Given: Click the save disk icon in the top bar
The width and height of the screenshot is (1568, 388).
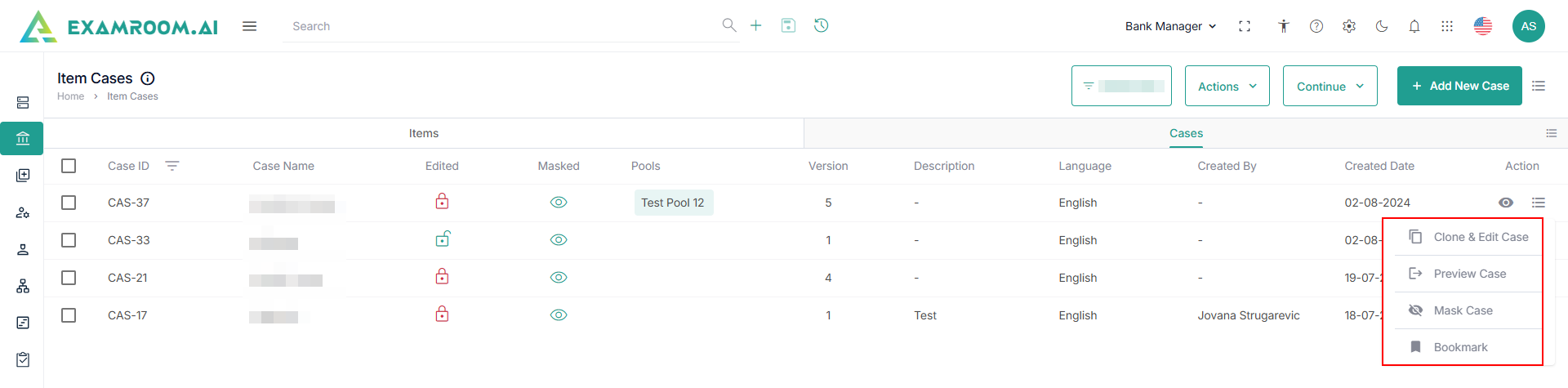Looking at the screenshot, I should [788, 25].
